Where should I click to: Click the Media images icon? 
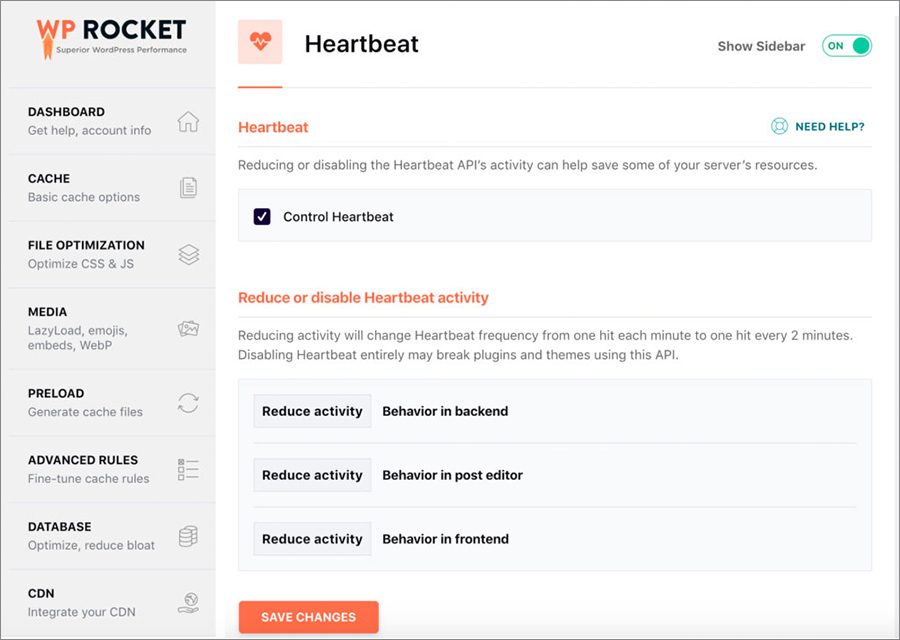(188, 328)
